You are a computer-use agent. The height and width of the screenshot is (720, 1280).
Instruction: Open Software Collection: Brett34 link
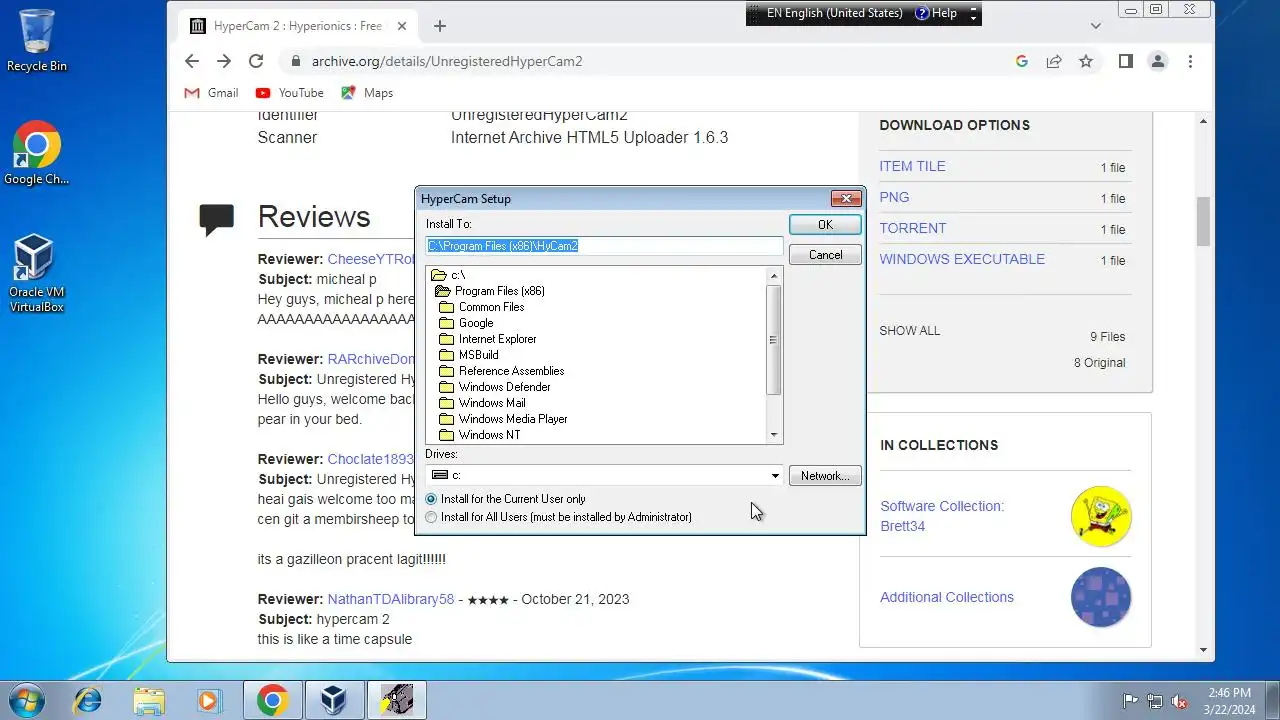coord(942,516)
